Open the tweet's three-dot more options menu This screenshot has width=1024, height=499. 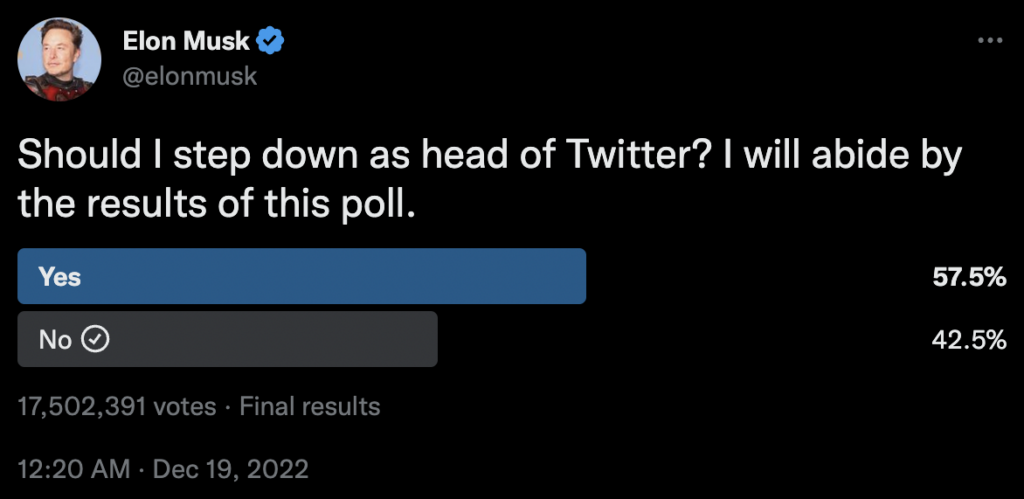[x=989, y=41]
